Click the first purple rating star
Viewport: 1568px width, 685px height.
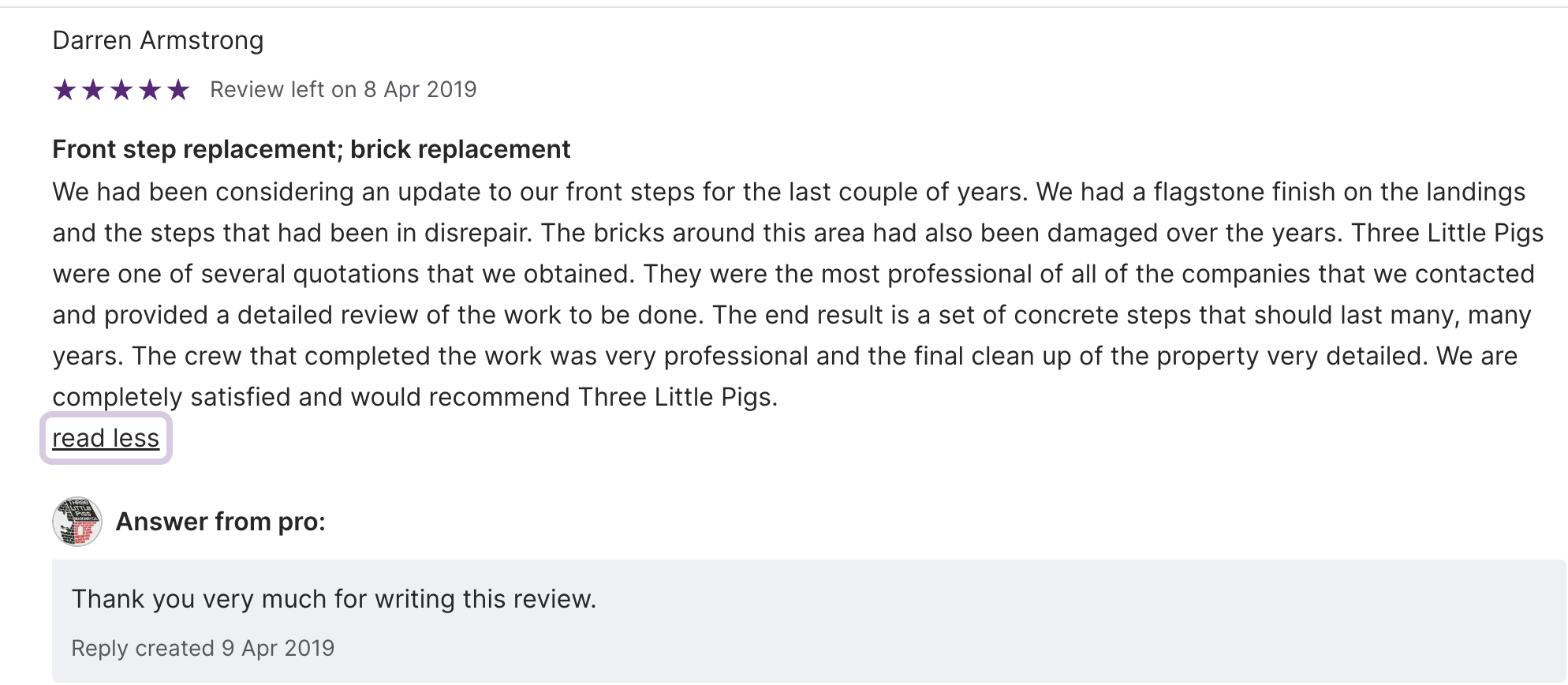coord(65,90)
